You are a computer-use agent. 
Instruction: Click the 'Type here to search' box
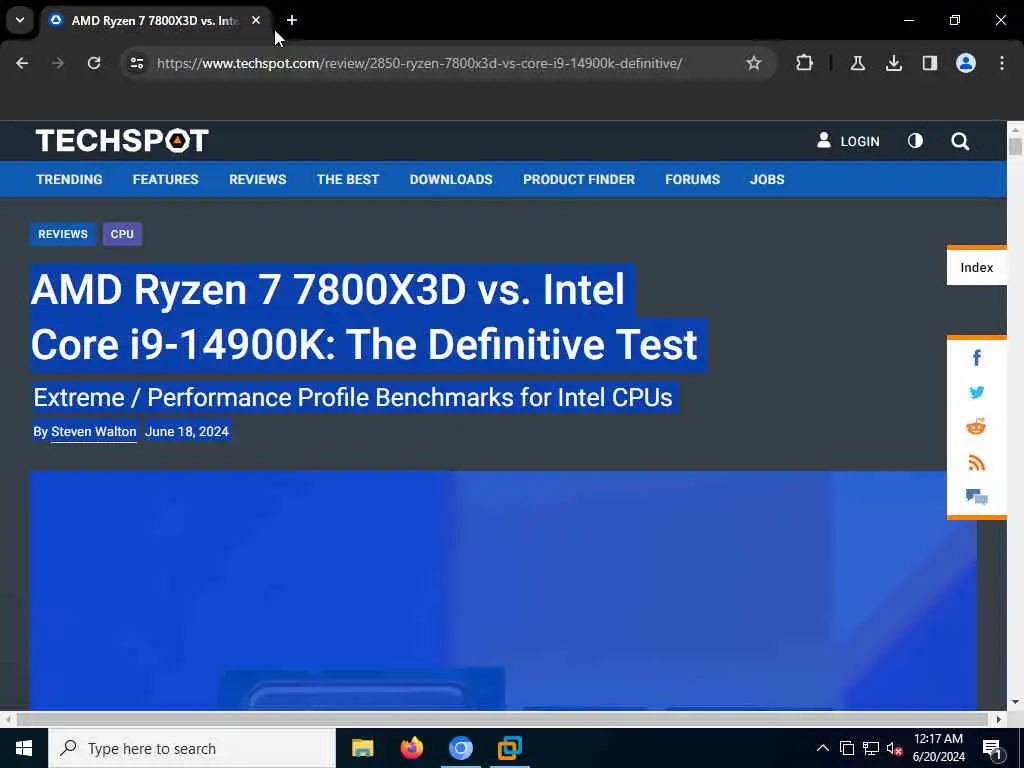click(192, 748)
